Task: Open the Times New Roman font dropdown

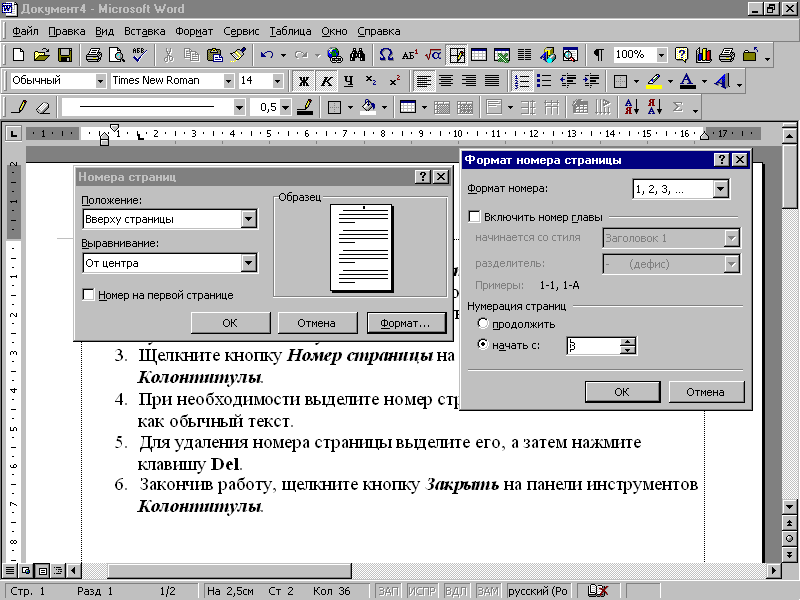Action: [x=228, y=81]
